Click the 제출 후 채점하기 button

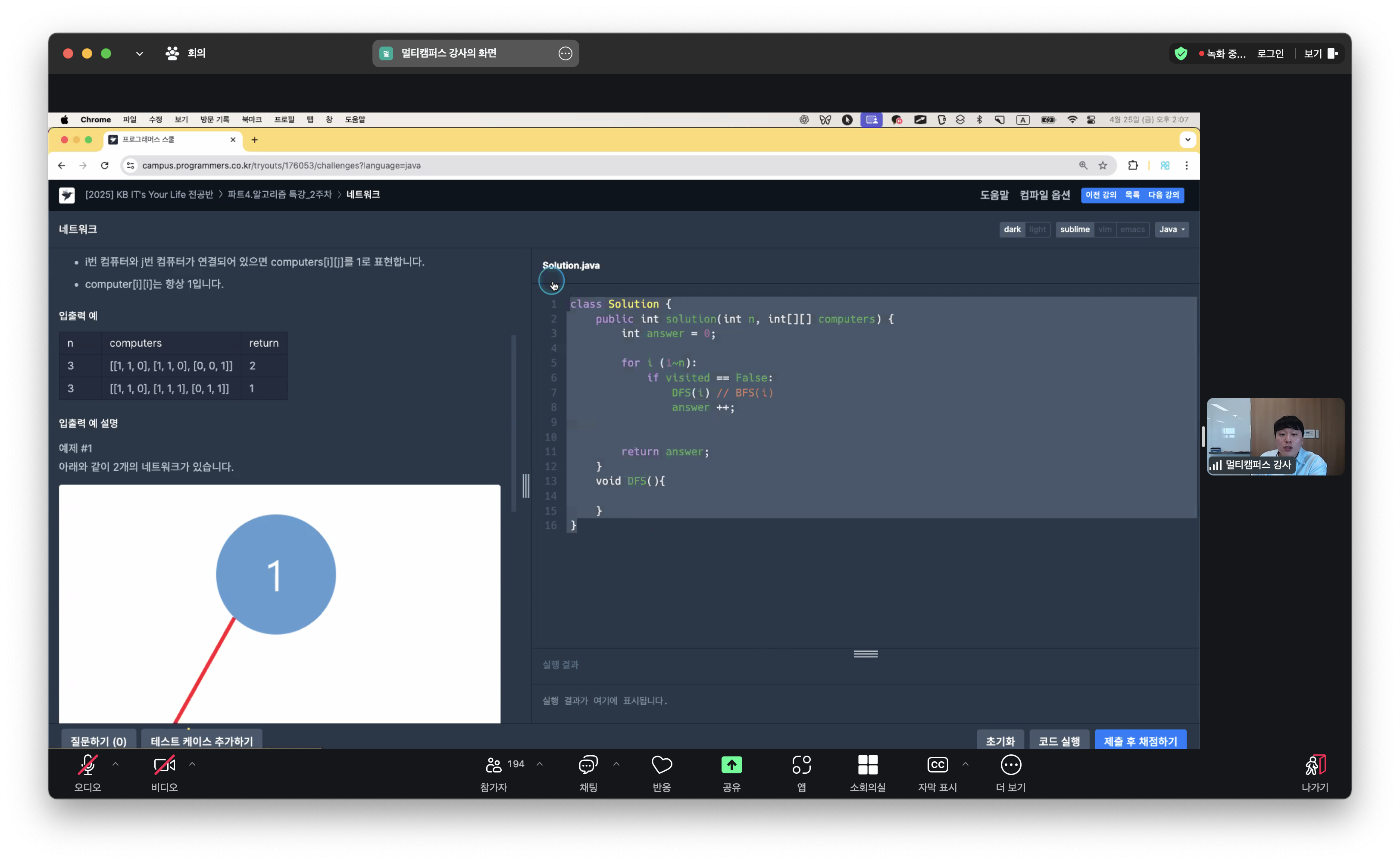1140,741
